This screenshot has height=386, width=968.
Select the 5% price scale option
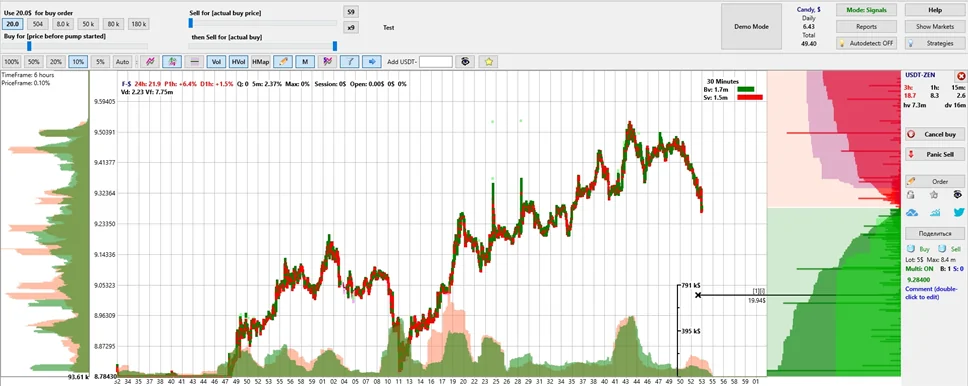(99, 62)
